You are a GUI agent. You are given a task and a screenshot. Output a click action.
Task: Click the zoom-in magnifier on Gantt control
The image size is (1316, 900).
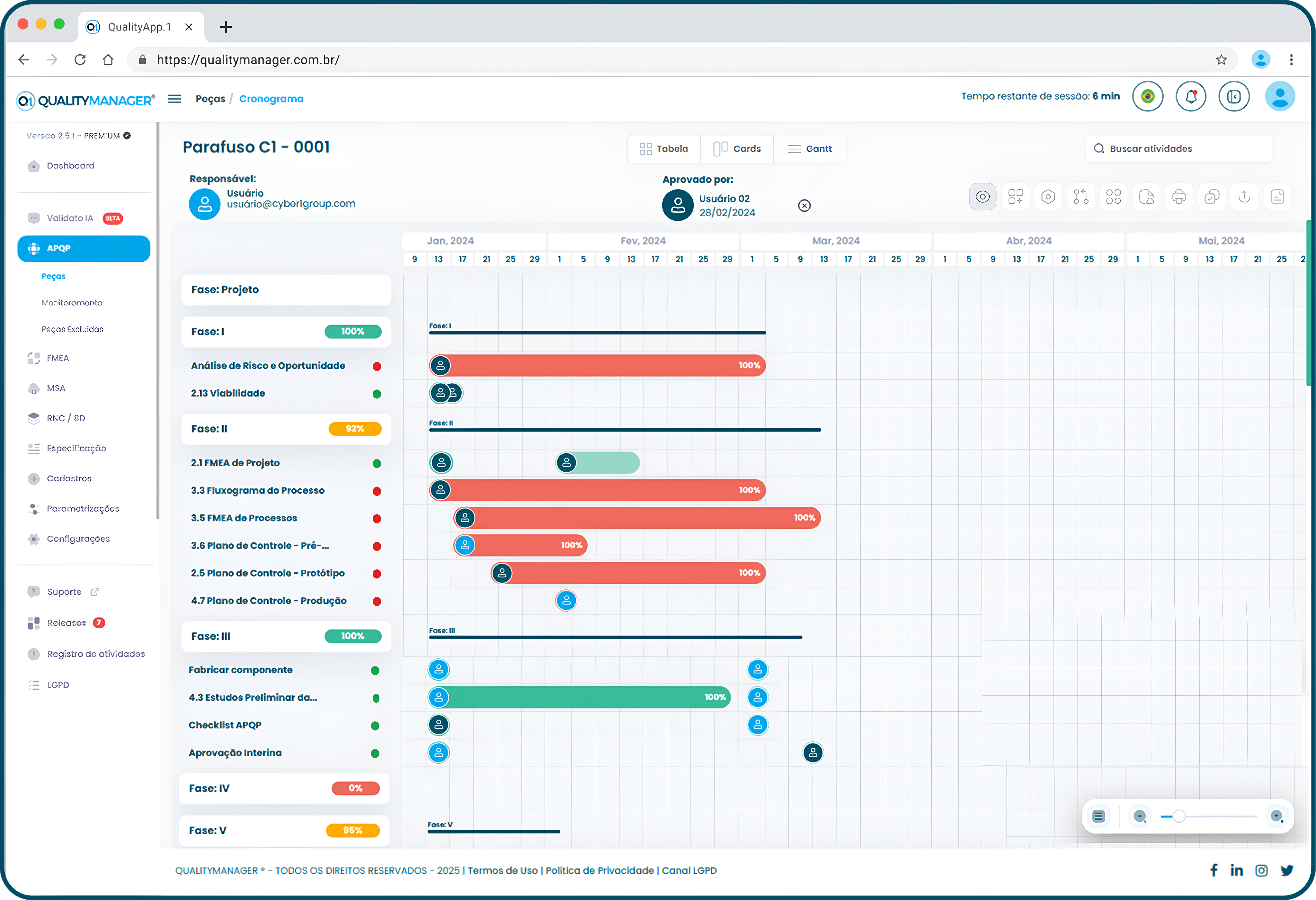coord(1276,816)
